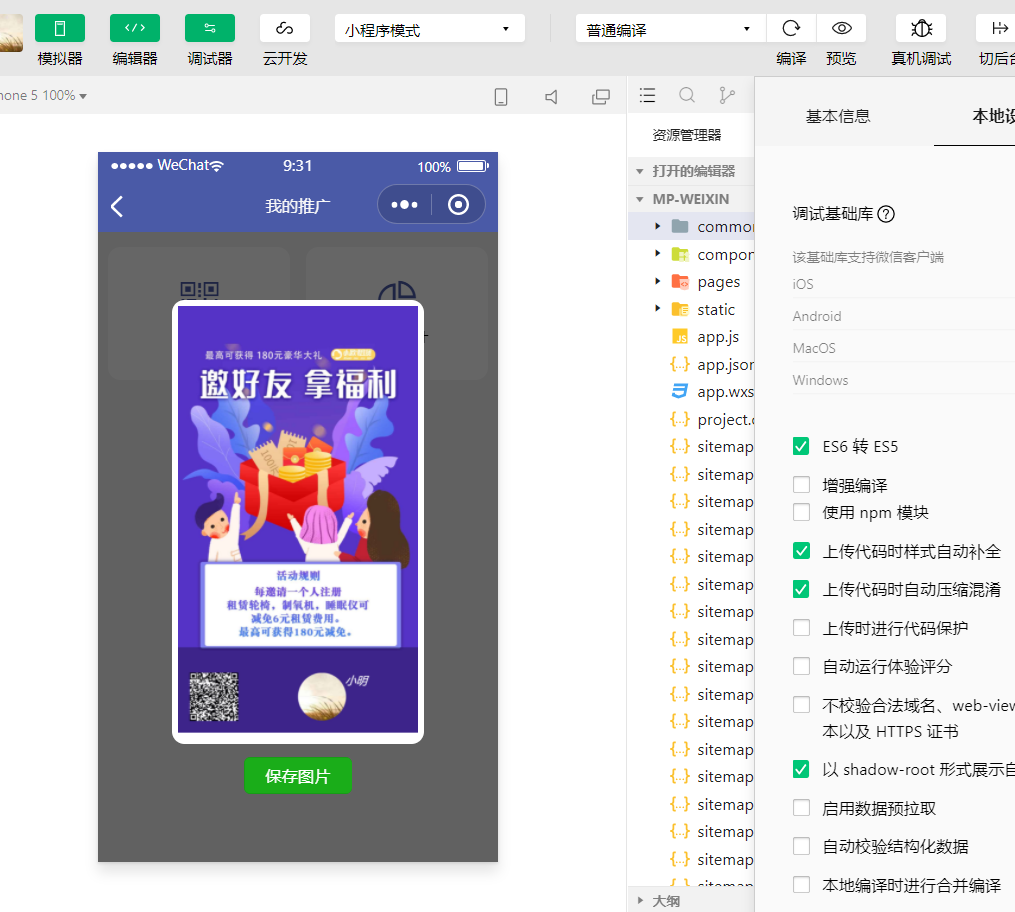
Task: Open 云开发 cloud development
Action: click(x=285, y=28)
